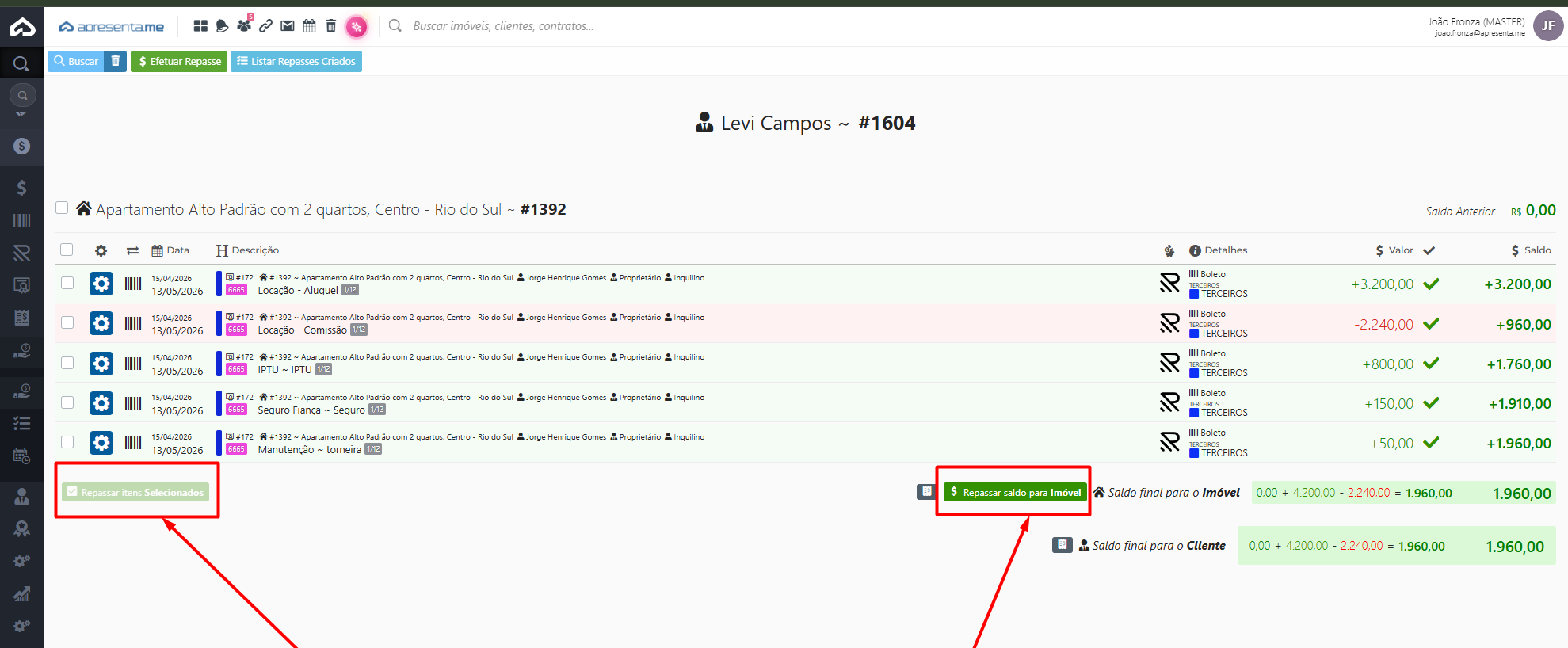Click the Buscar button

click(76, 61)
